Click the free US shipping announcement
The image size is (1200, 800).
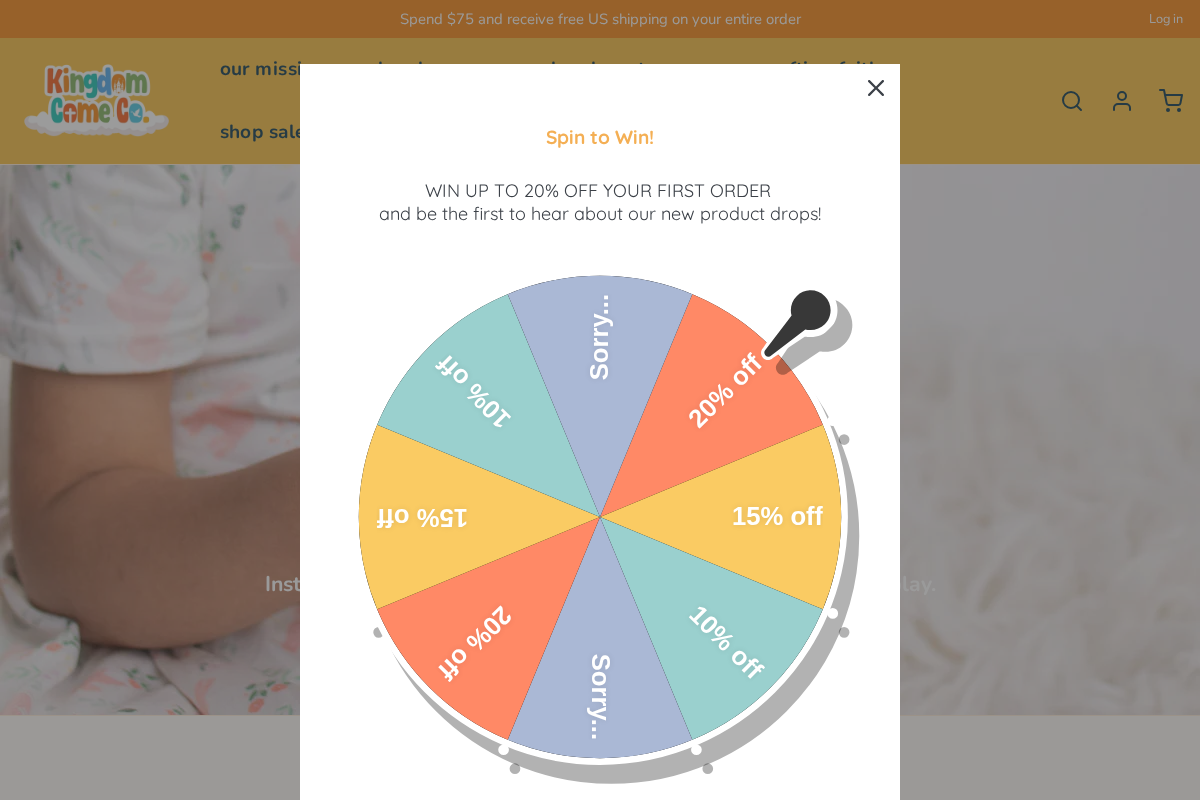[600, 19]
